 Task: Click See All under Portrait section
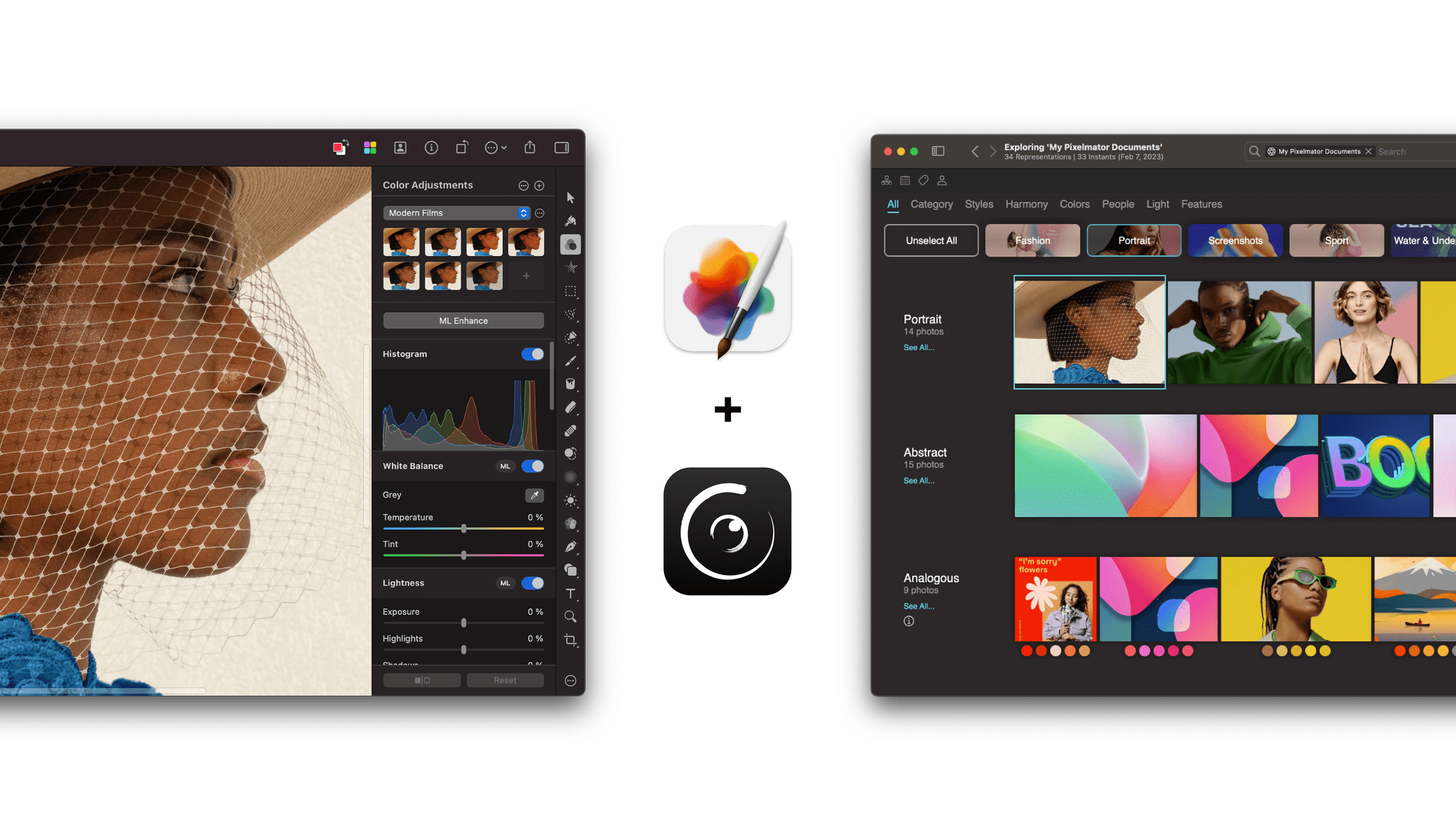pos(917,346)
